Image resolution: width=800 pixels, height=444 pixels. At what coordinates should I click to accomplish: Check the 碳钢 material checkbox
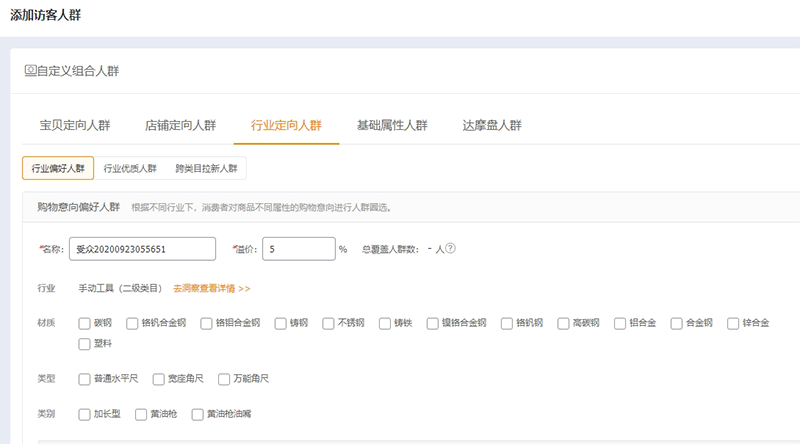pos(84,323)
